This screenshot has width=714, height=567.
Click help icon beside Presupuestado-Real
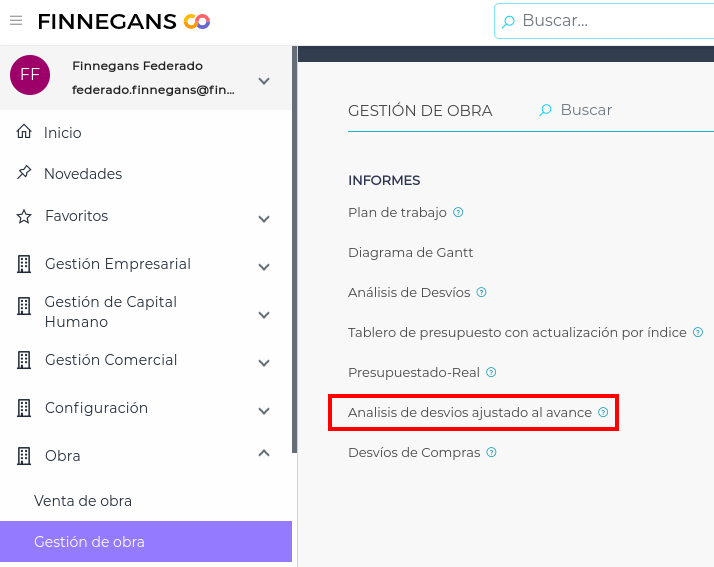pos(491,372)
